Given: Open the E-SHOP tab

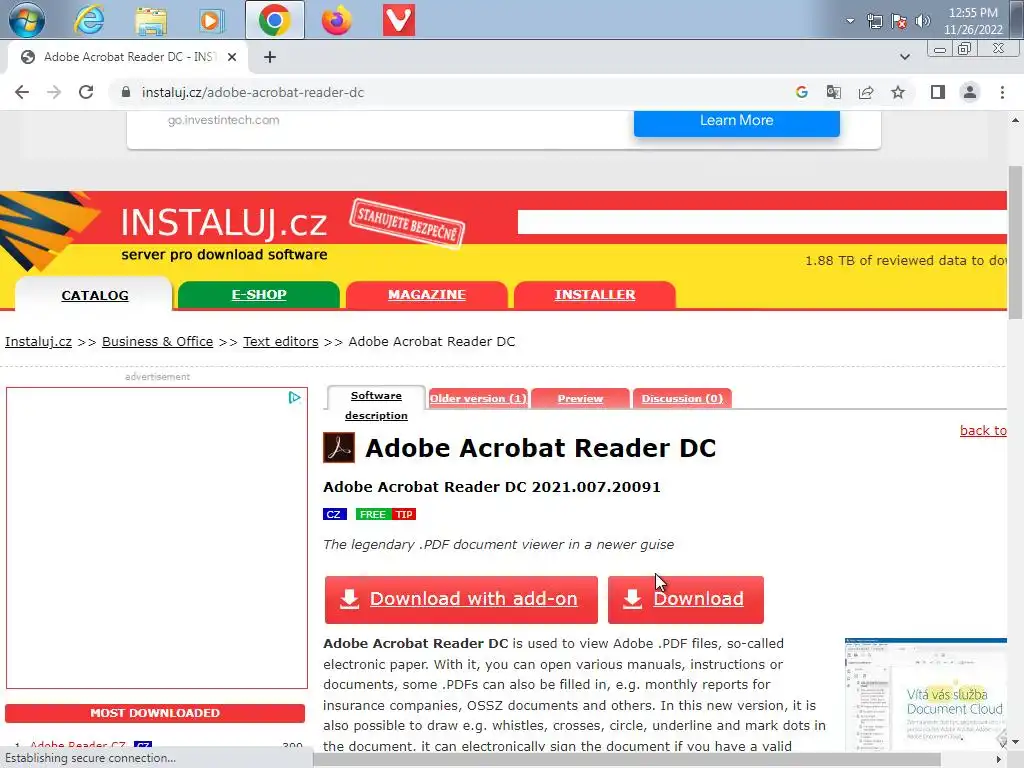Looking at the screenshot, I should click(259, 295).
